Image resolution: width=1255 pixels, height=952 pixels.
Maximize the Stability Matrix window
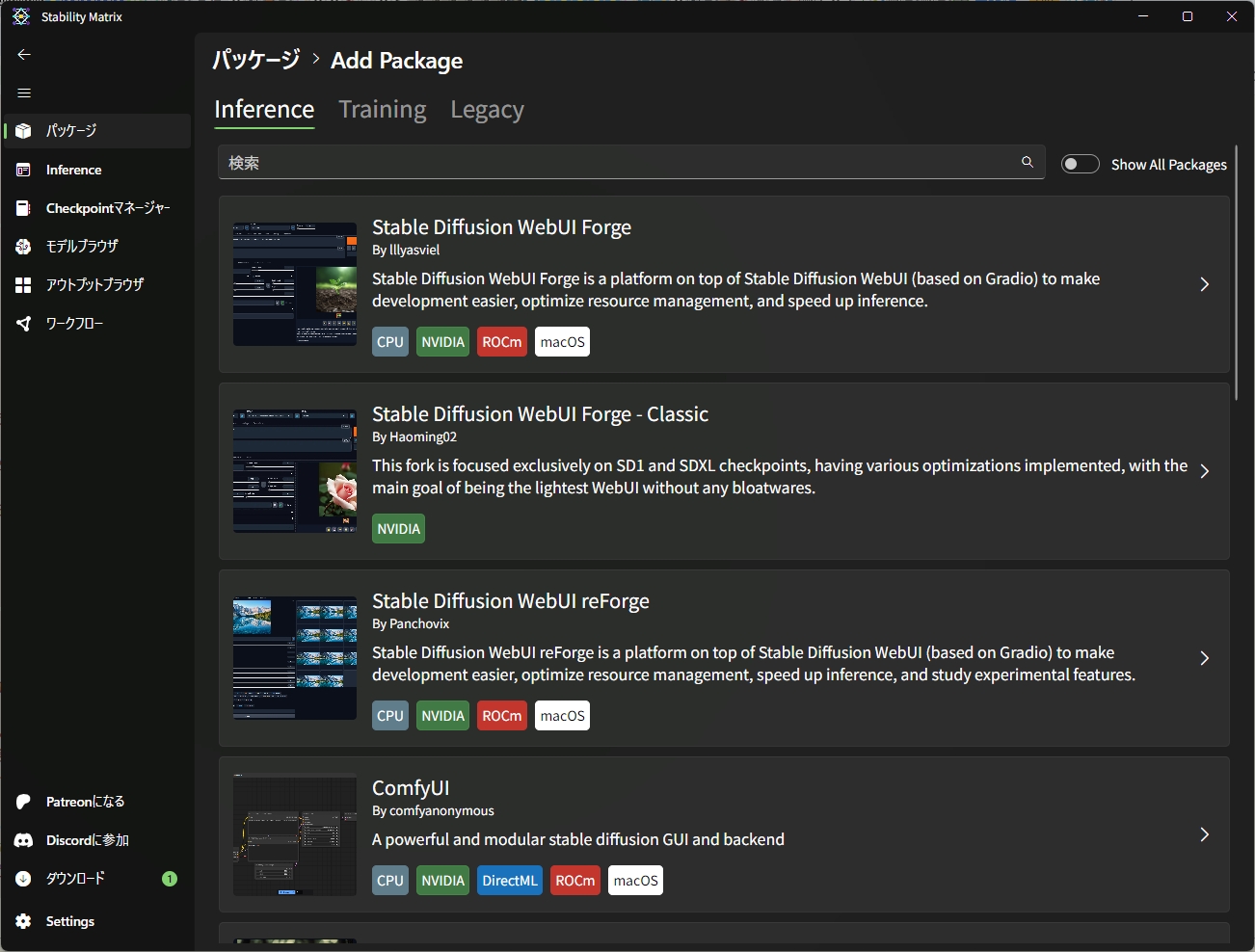(x=1188, y=16)
